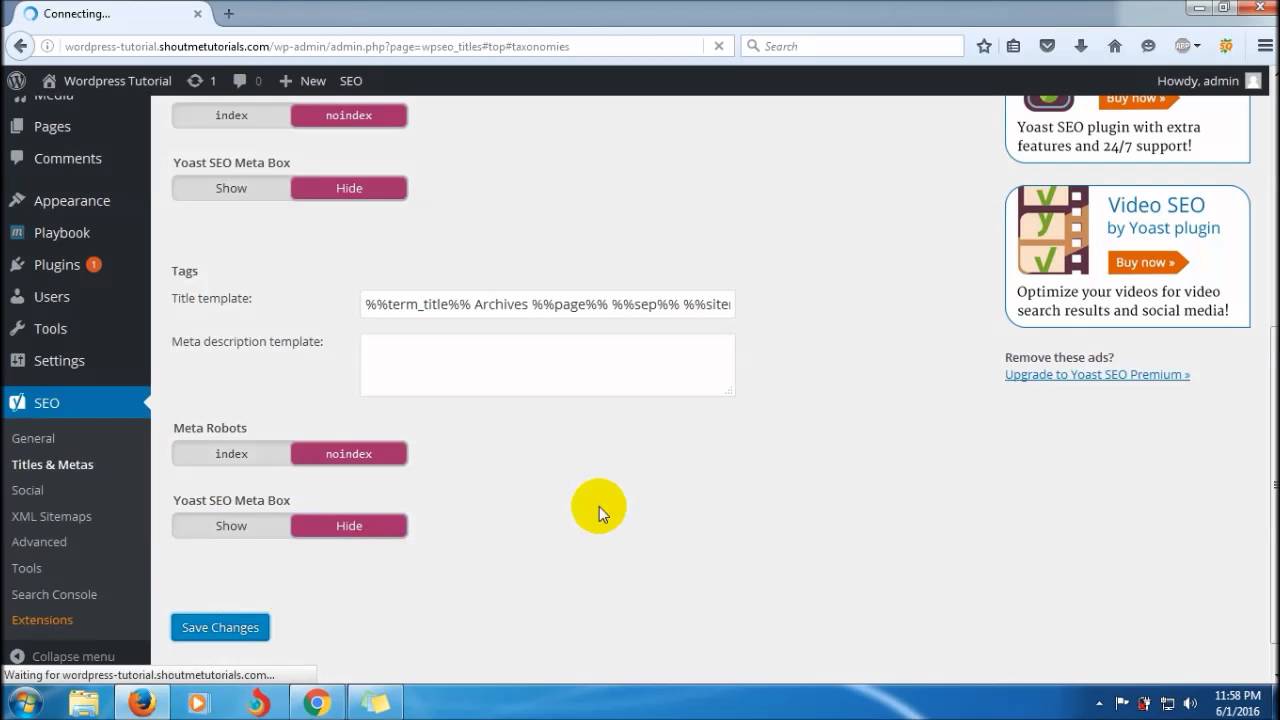Screen dimensions: 1280x720
Task: Choose index in the topmost Meta Robots switch
Action: pos(231,115)
